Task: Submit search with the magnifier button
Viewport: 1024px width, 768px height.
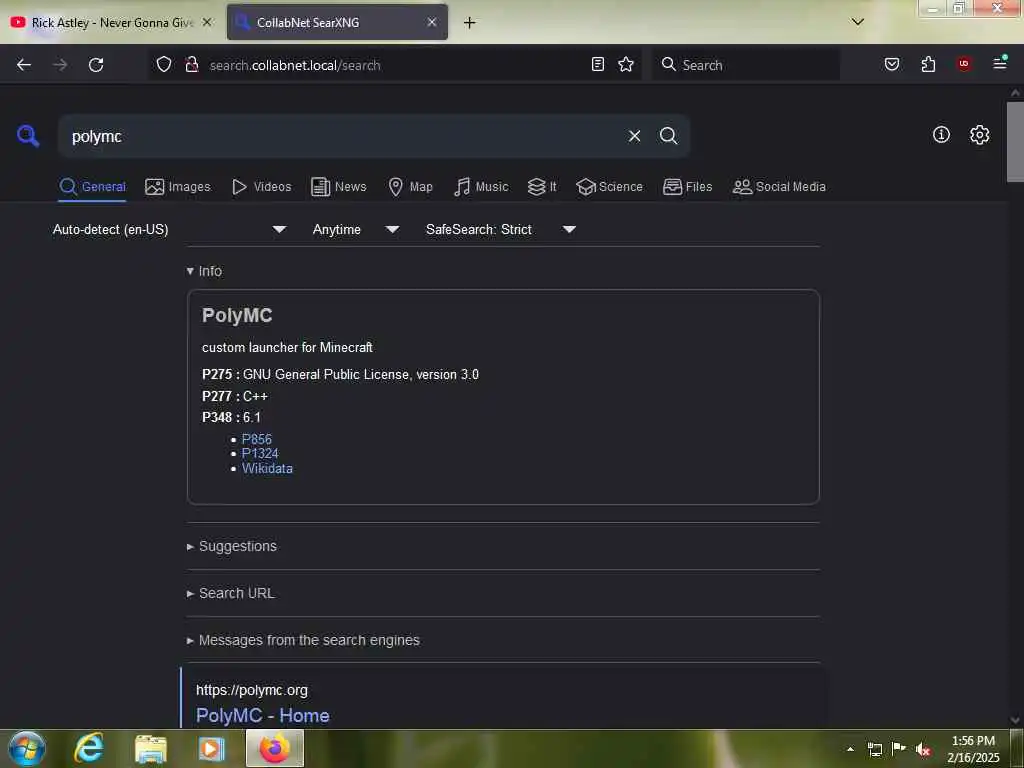Action: click(x=668, y=136)
